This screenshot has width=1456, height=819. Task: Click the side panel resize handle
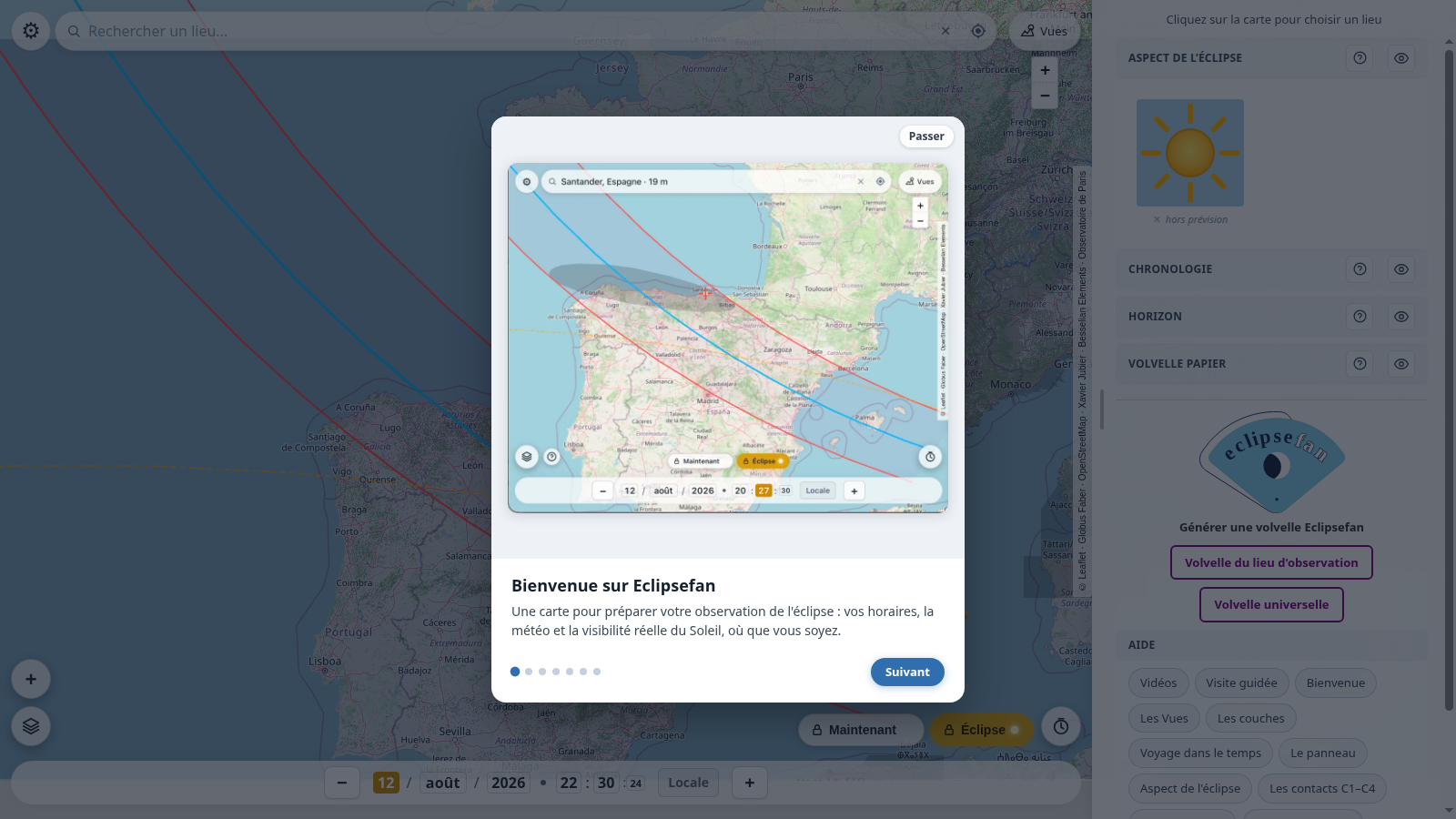[1101, 409]
